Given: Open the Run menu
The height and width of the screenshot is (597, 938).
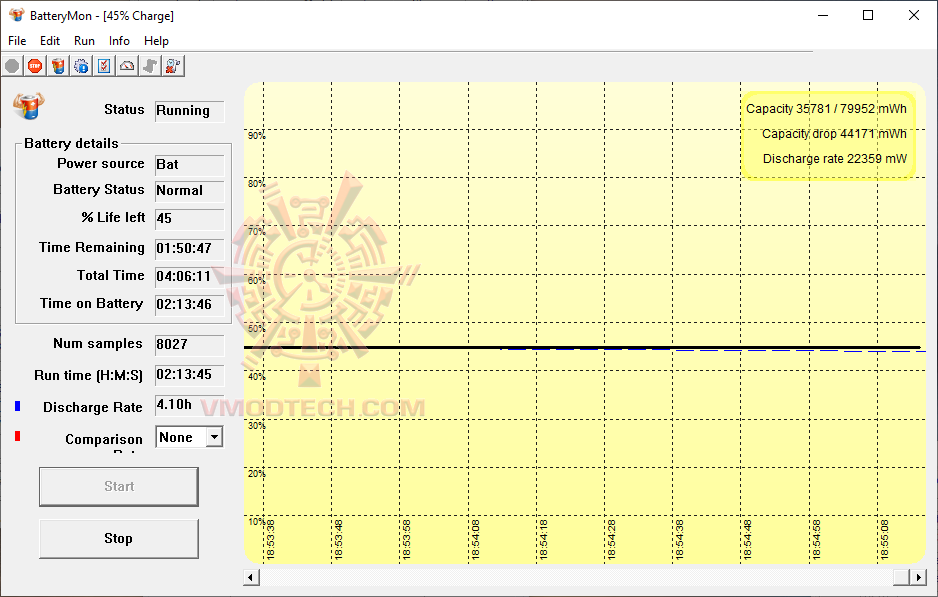Looking at the screenshot, I should coord(84,41).
